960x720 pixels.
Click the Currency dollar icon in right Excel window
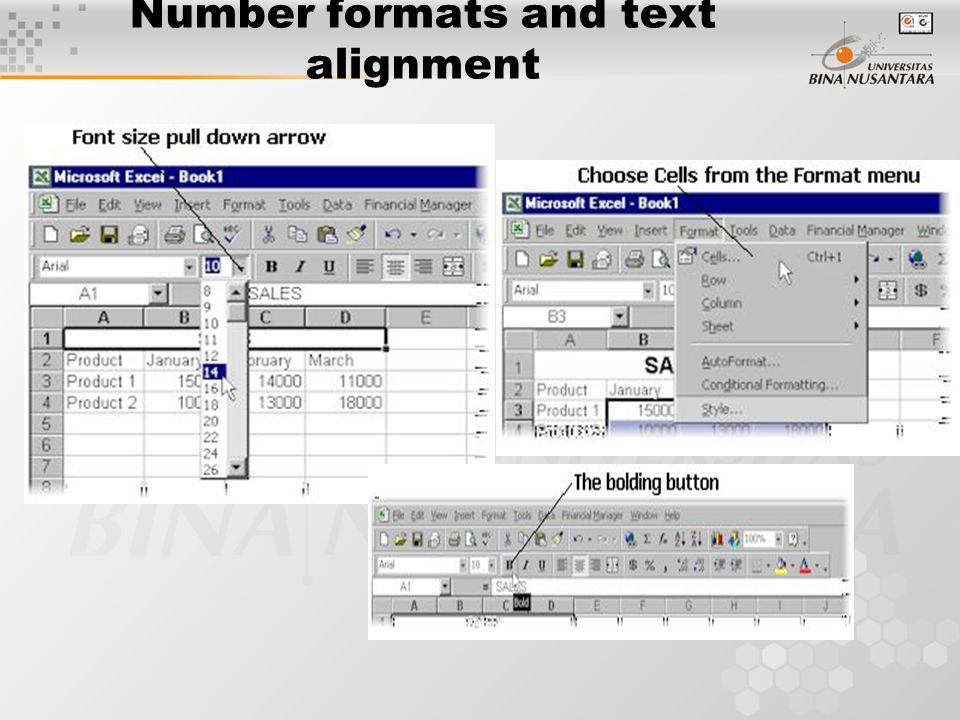click(x=921, y=290)
